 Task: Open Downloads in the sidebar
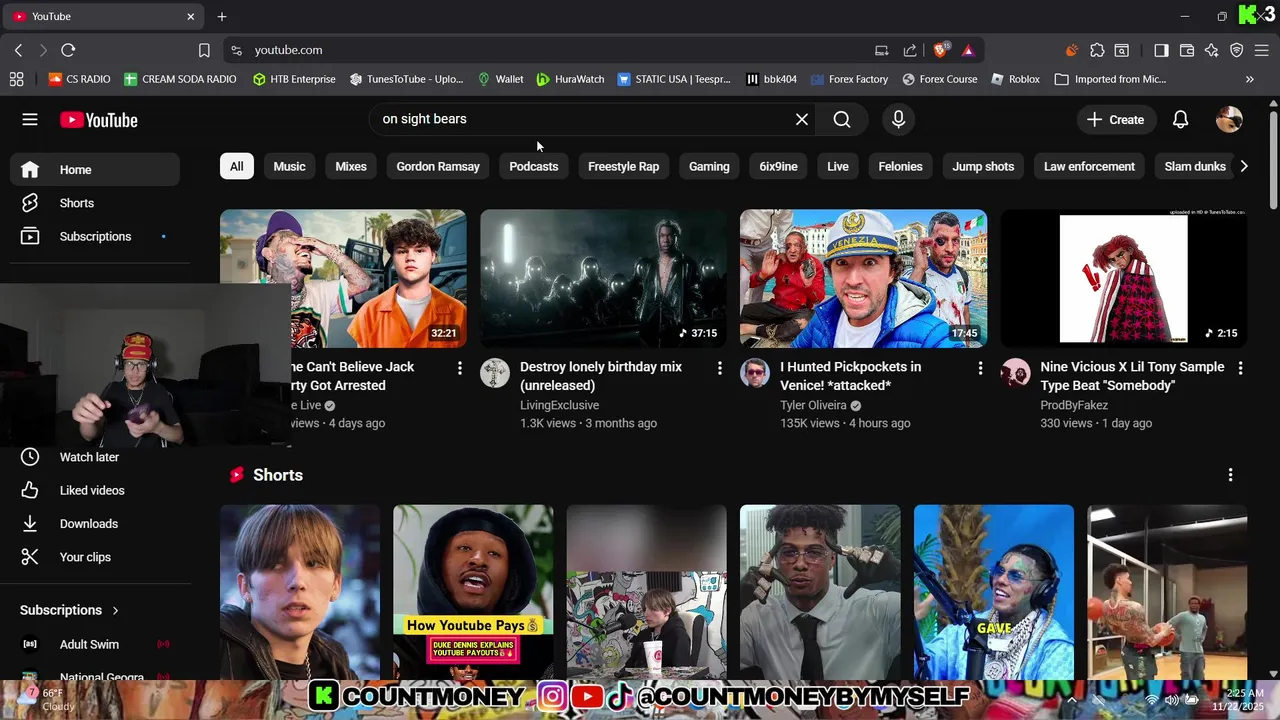tap(96, 524)
